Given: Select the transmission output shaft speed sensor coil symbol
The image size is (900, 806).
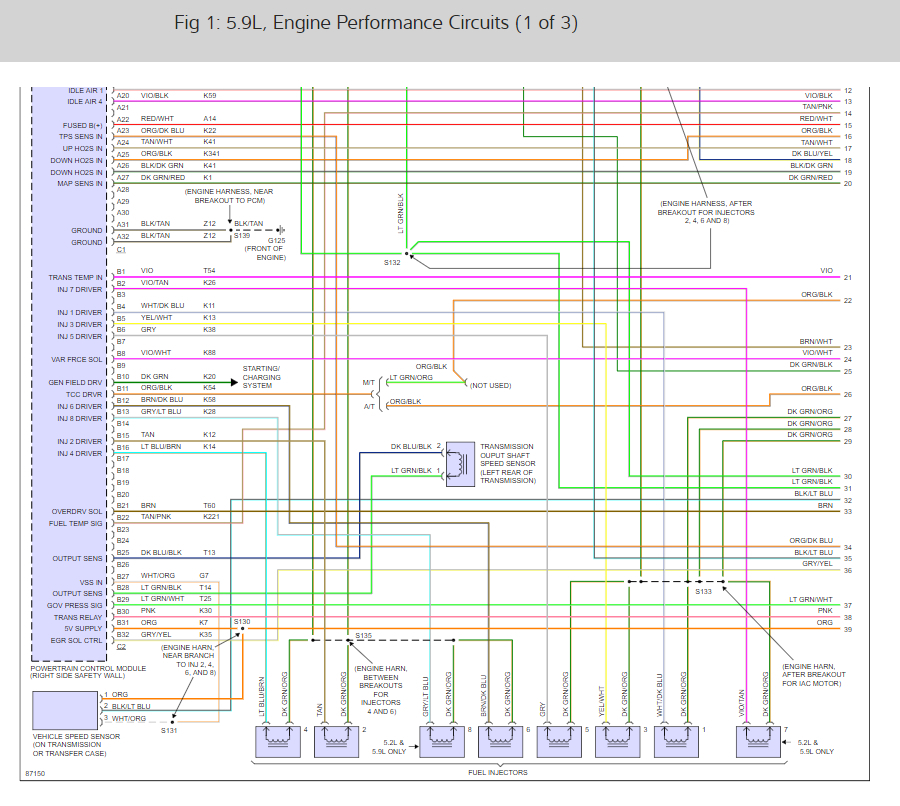Looking at the screenshot, I should click(x=460, y=464).
